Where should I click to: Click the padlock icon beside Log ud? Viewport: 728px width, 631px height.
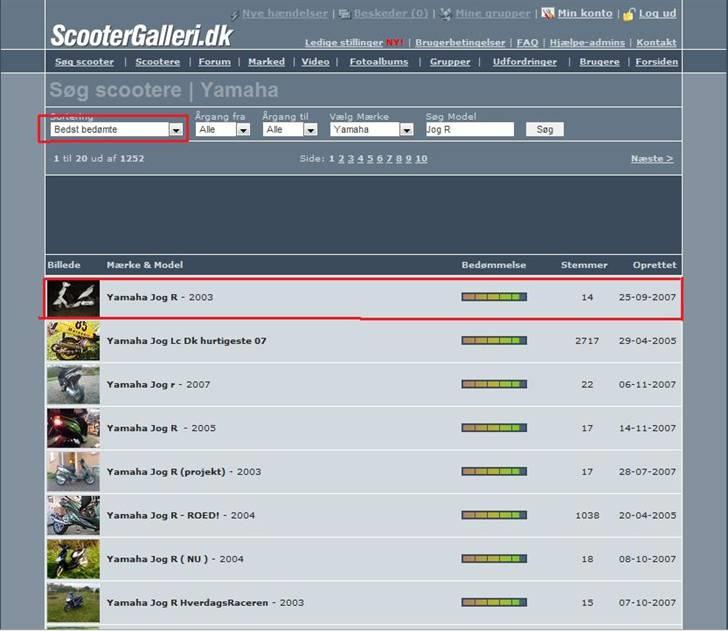pos(628,14)
